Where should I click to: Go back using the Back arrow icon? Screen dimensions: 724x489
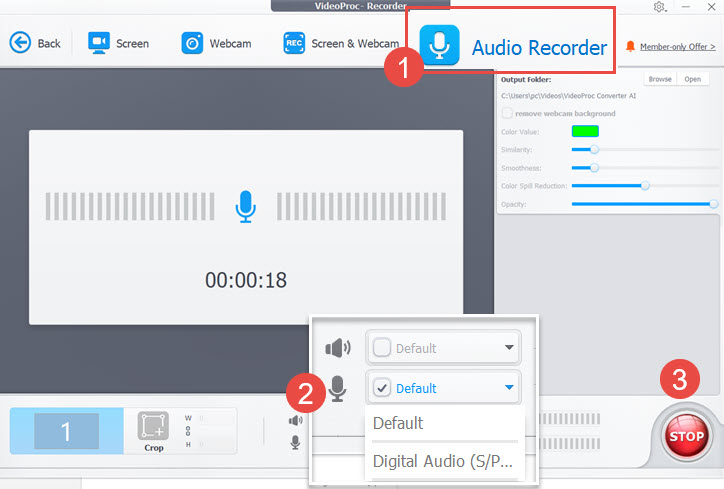tap(20, 43)
